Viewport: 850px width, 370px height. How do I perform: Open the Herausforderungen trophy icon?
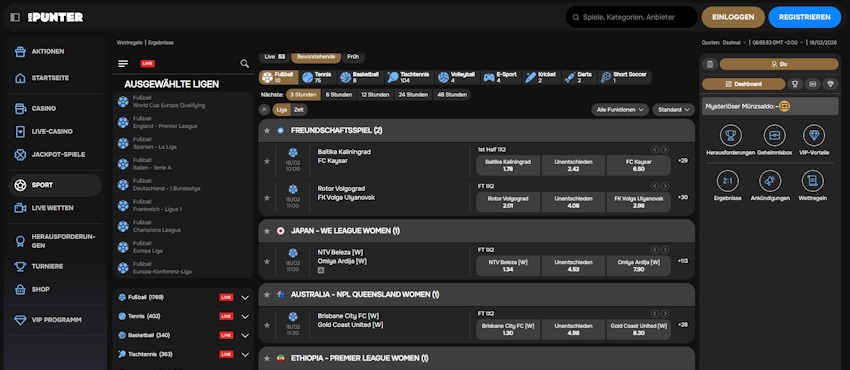tap(730, 135)
